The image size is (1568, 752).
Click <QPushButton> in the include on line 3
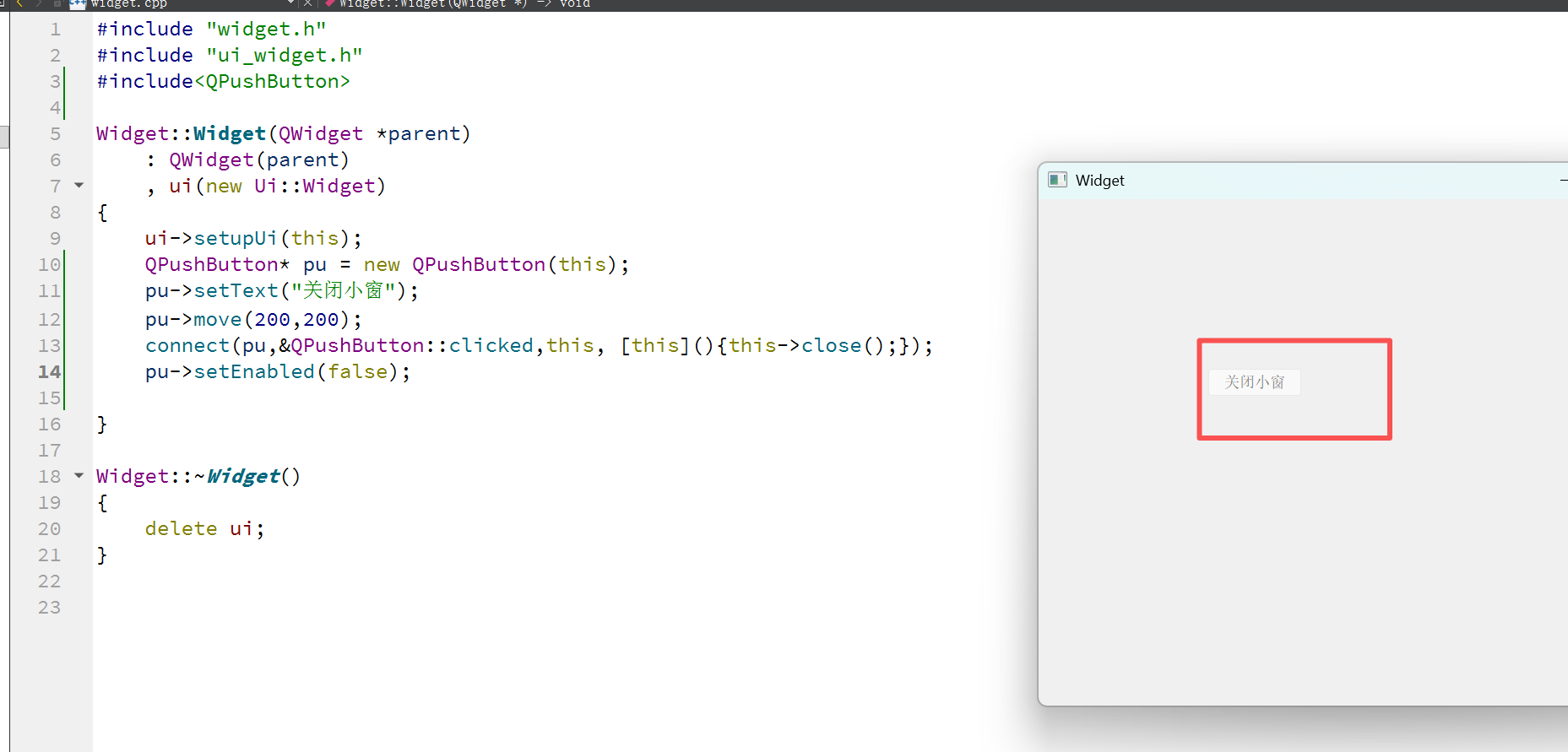click(272, 81)
